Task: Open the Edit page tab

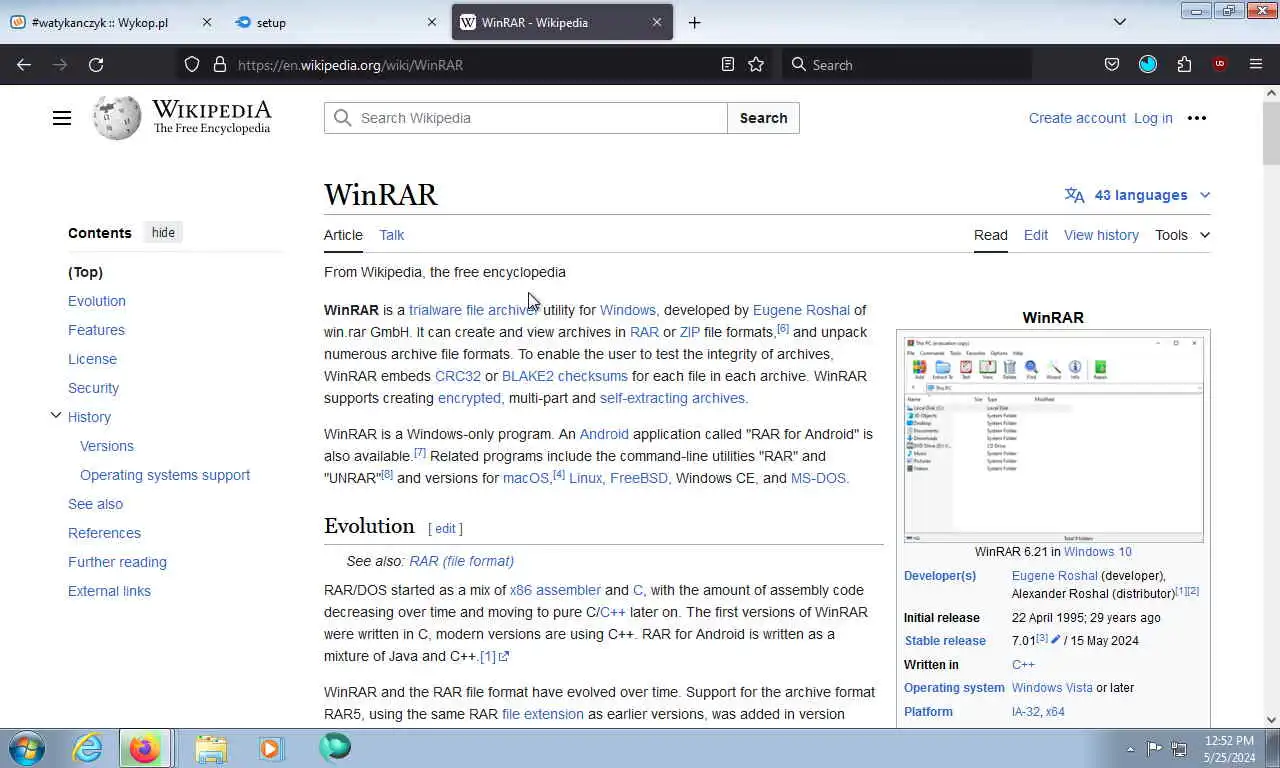Action: 1035,235
